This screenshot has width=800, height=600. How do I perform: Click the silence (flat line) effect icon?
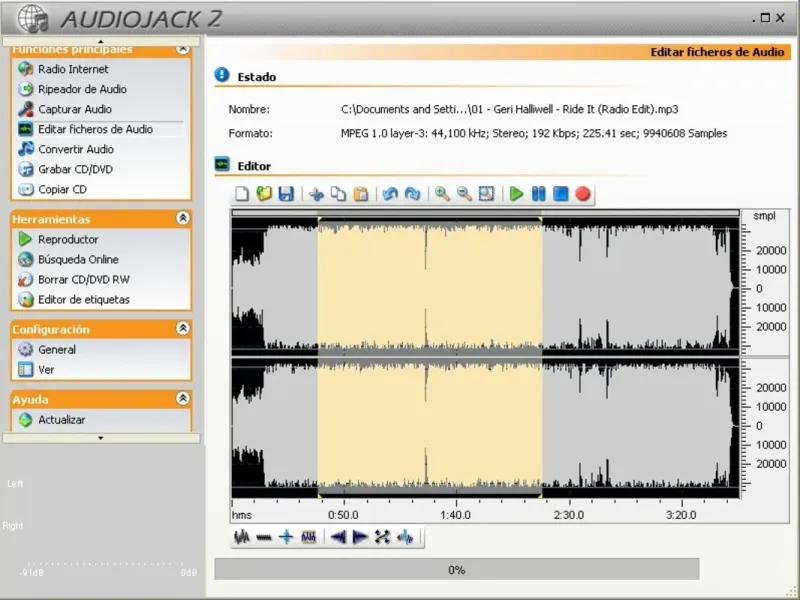point(264,537)
